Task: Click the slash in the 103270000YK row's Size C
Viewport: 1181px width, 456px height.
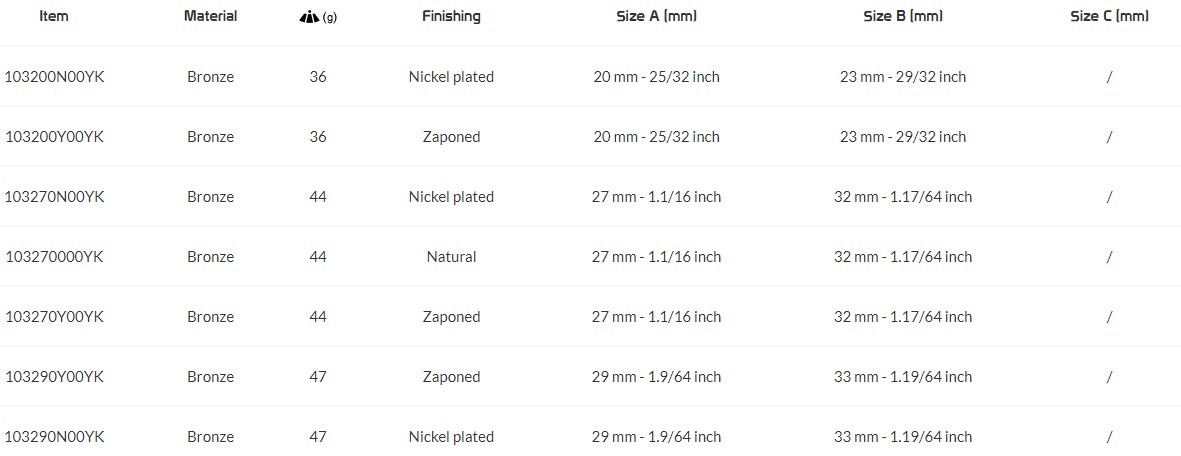Action: pyautogui.click(x=1109, y=257)
